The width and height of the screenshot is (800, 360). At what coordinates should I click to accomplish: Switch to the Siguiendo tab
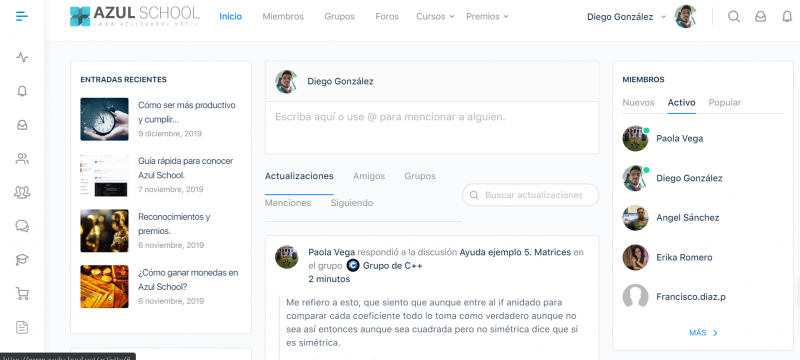(352, 203)
